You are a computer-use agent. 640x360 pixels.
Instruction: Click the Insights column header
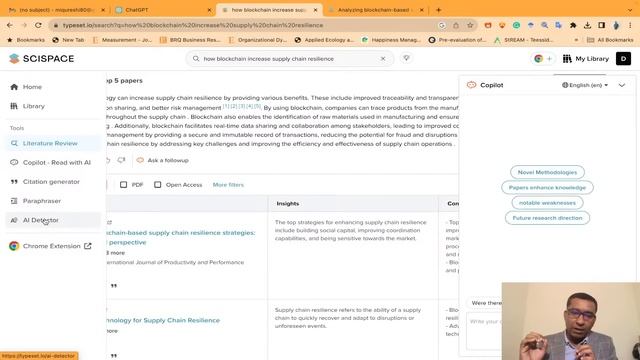(x=288, y=204)
